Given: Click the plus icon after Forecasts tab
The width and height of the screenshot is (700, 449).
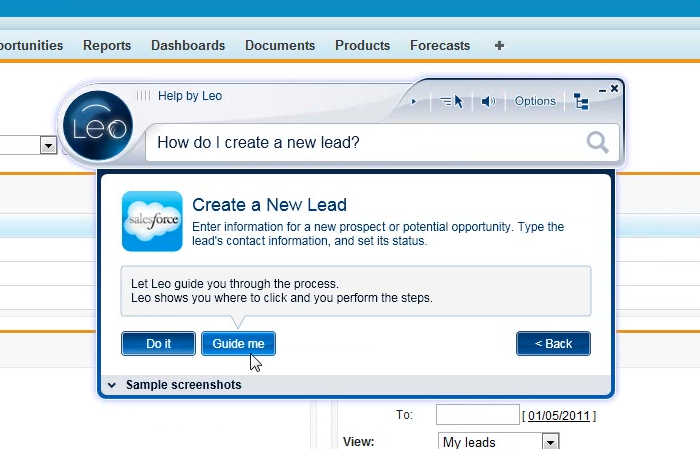Looking at the screenshot, I should click(500, 45).
